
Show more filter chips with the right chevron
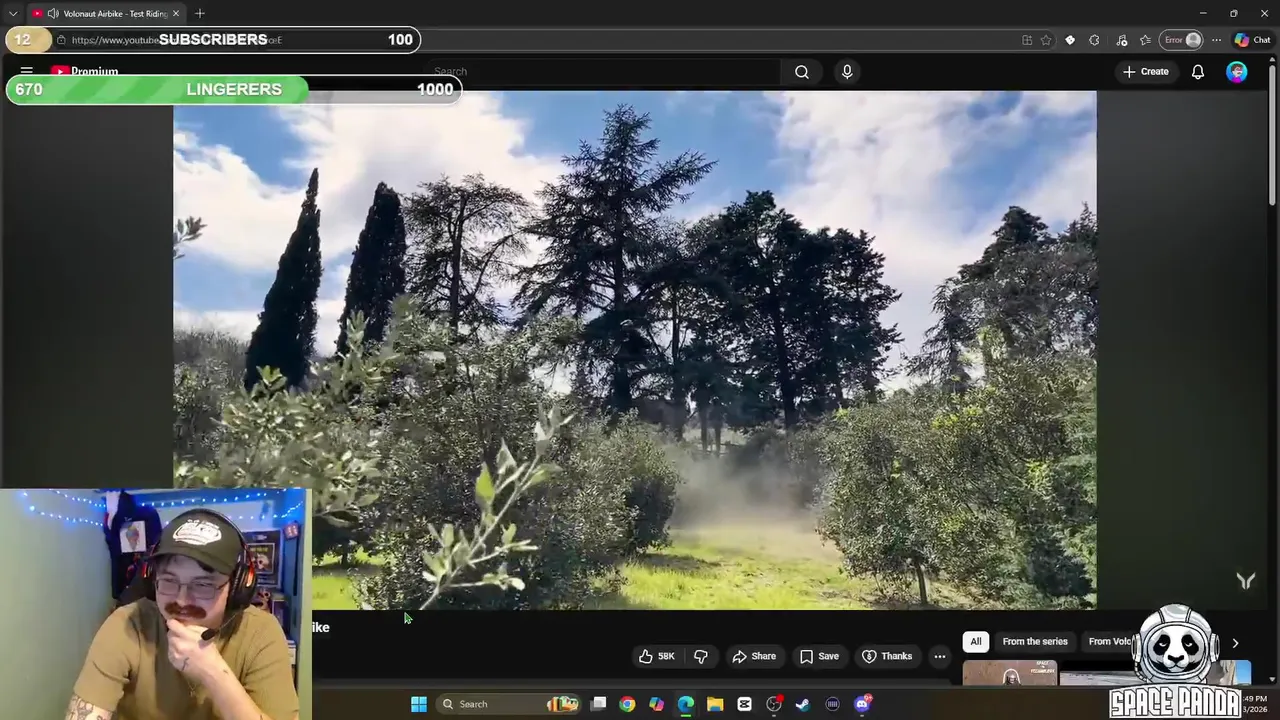coord(1235,643)
